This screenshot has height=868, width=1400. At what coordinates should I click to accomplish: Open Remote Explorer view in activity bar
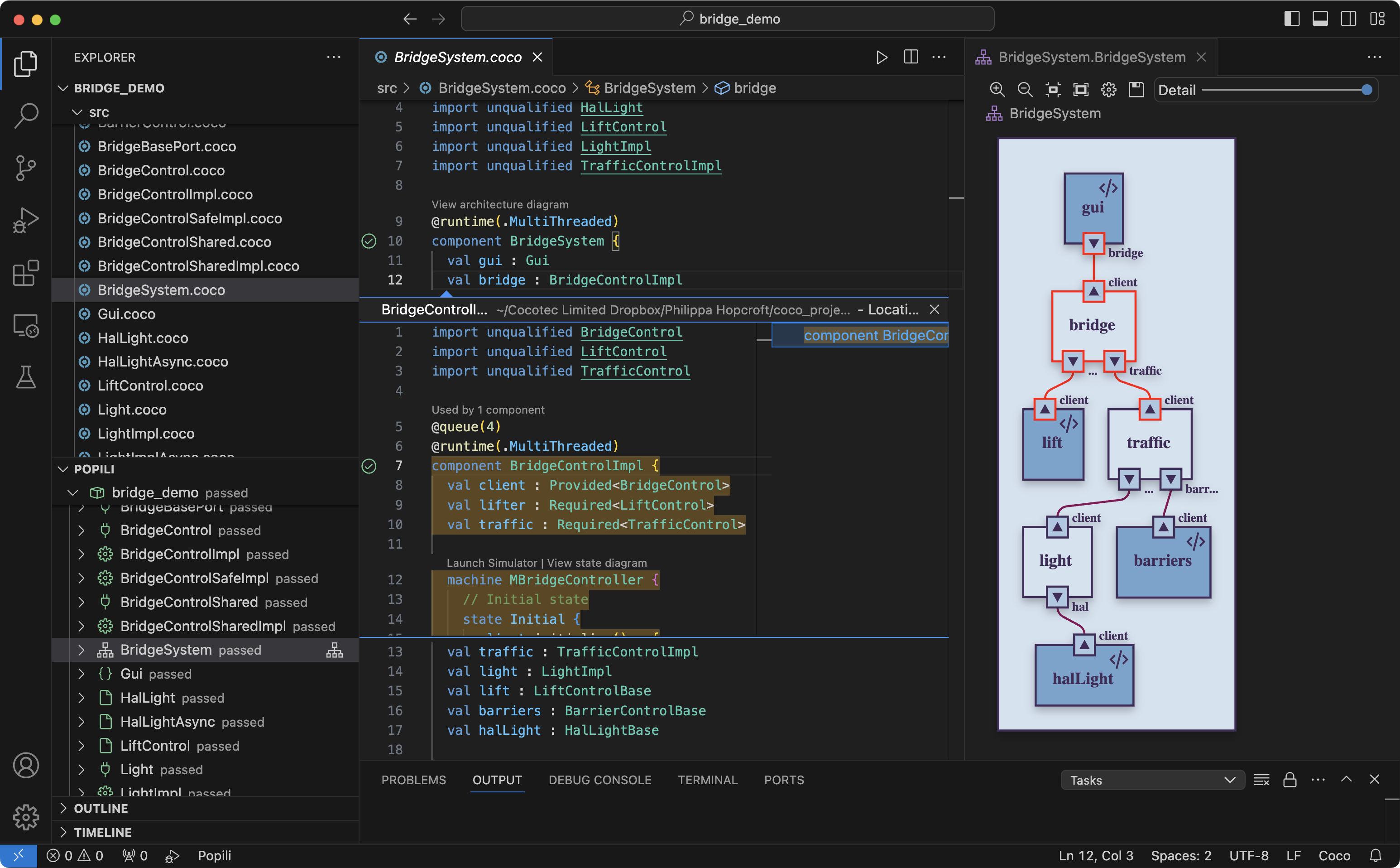point(26,325)
